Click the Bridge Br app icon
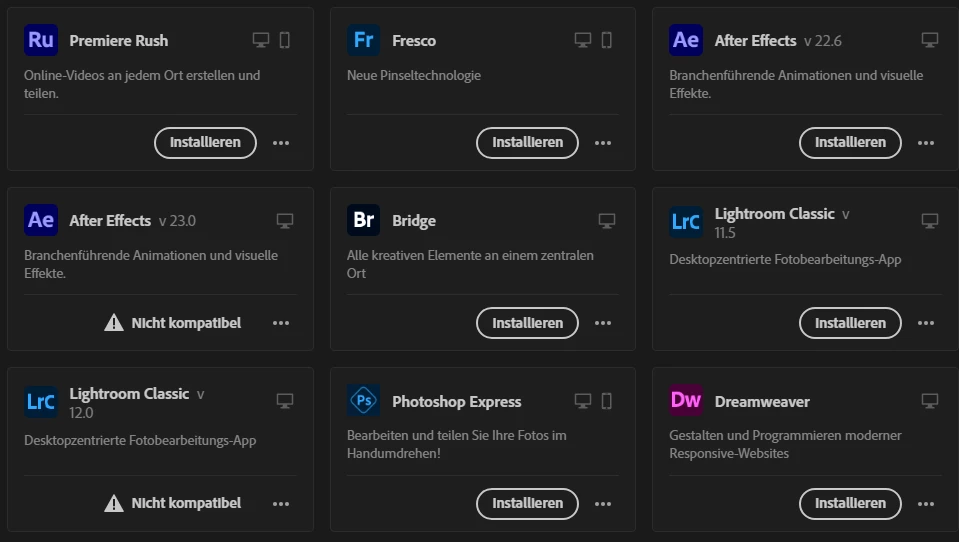The width and height of the screenshot is (959, 542). click(x=363, y=220)
